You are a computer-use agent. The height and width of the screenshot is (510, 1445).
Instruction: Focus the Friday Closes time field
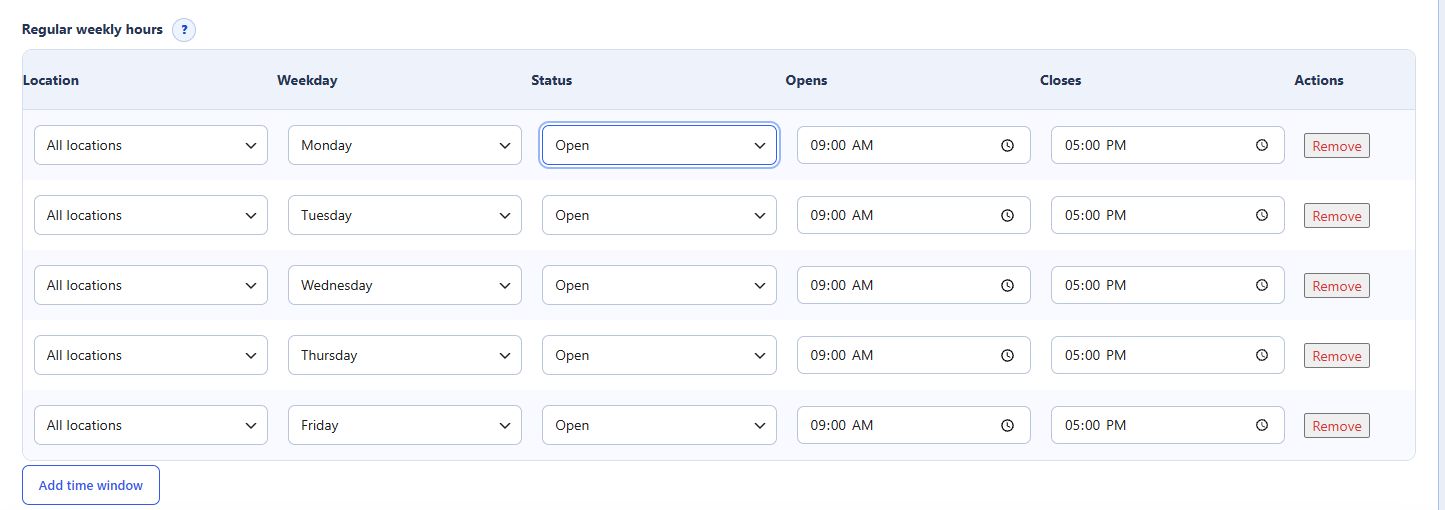(x=1168, y=425)
